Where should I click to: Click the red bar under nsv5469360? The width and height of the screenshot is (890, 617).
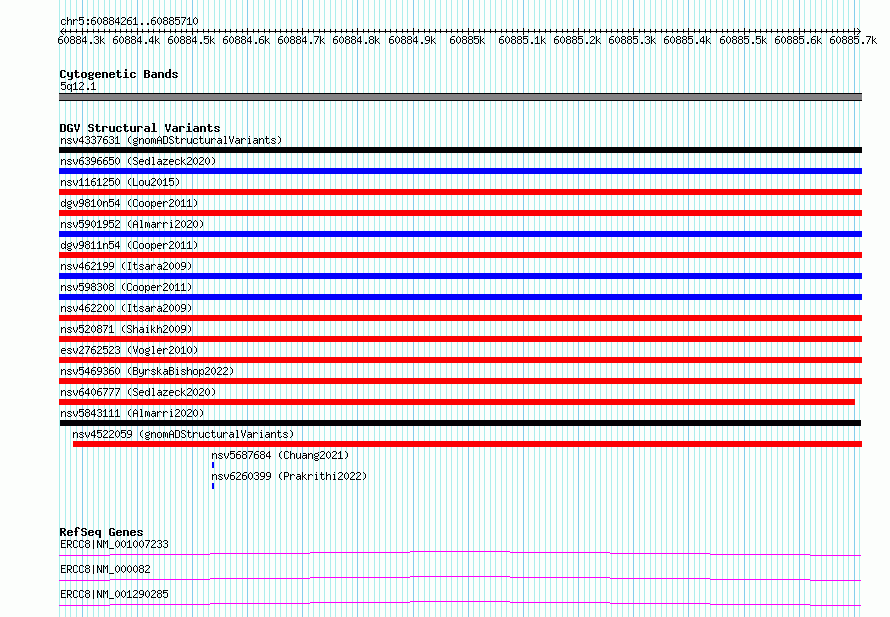460,381
